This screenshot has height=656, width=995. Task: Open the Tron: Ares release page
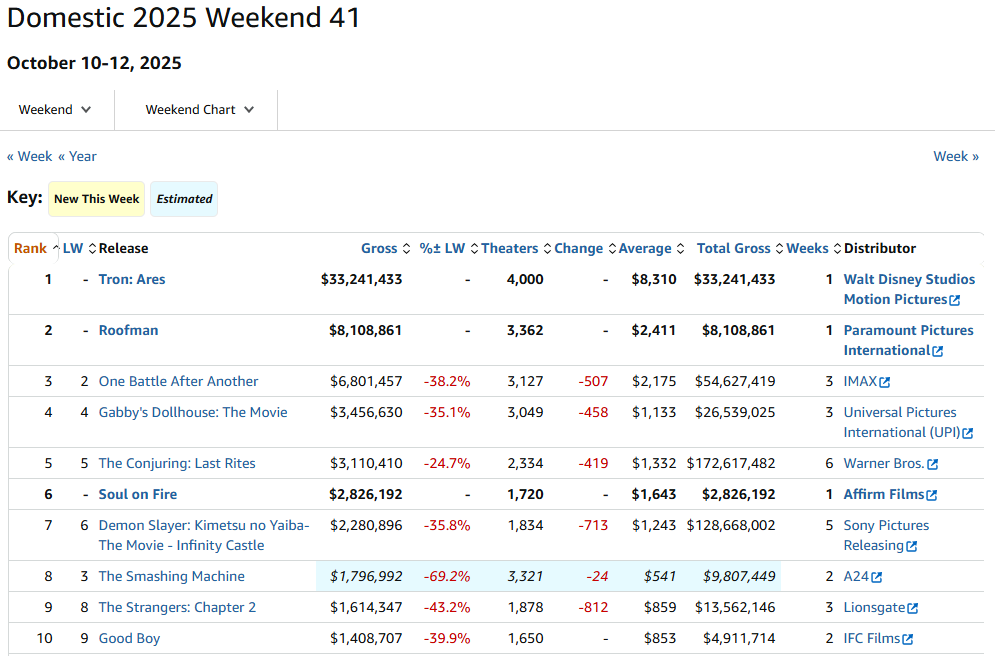[x=132, y=280]
